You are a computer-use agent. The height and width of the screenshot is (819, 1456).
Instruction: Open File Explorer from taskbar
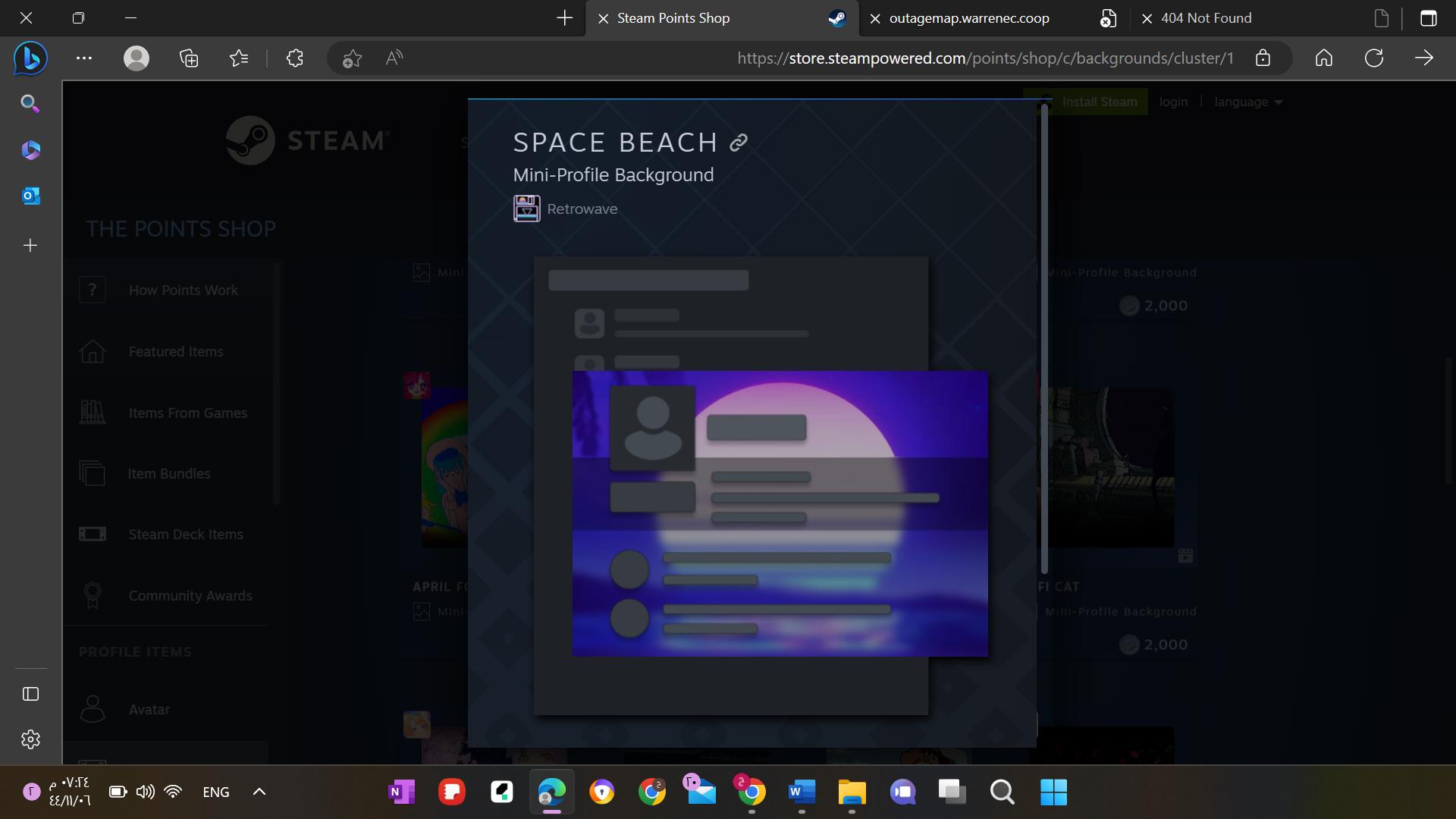coord(852,792)
